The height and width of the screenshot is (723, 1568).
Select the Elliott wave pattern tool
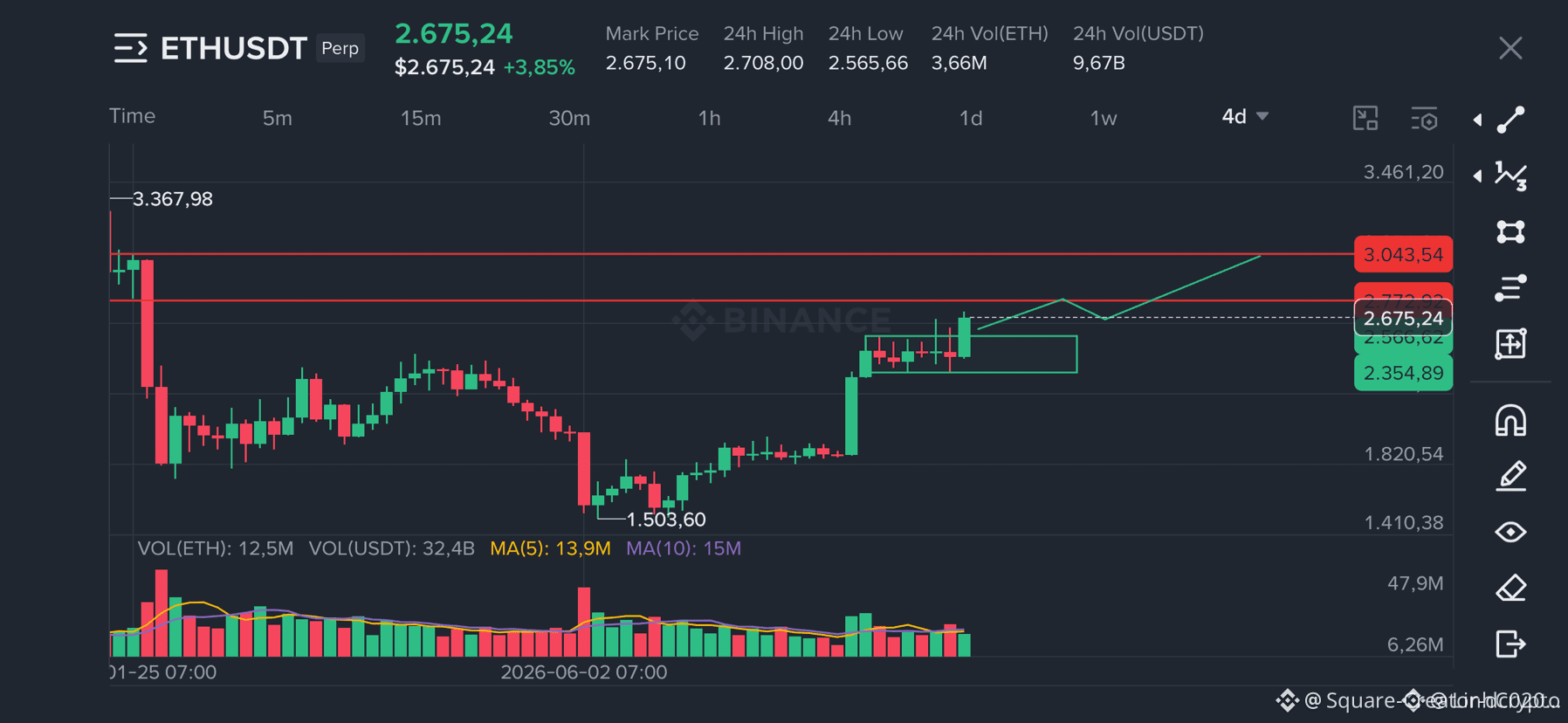click(1510, 176)
